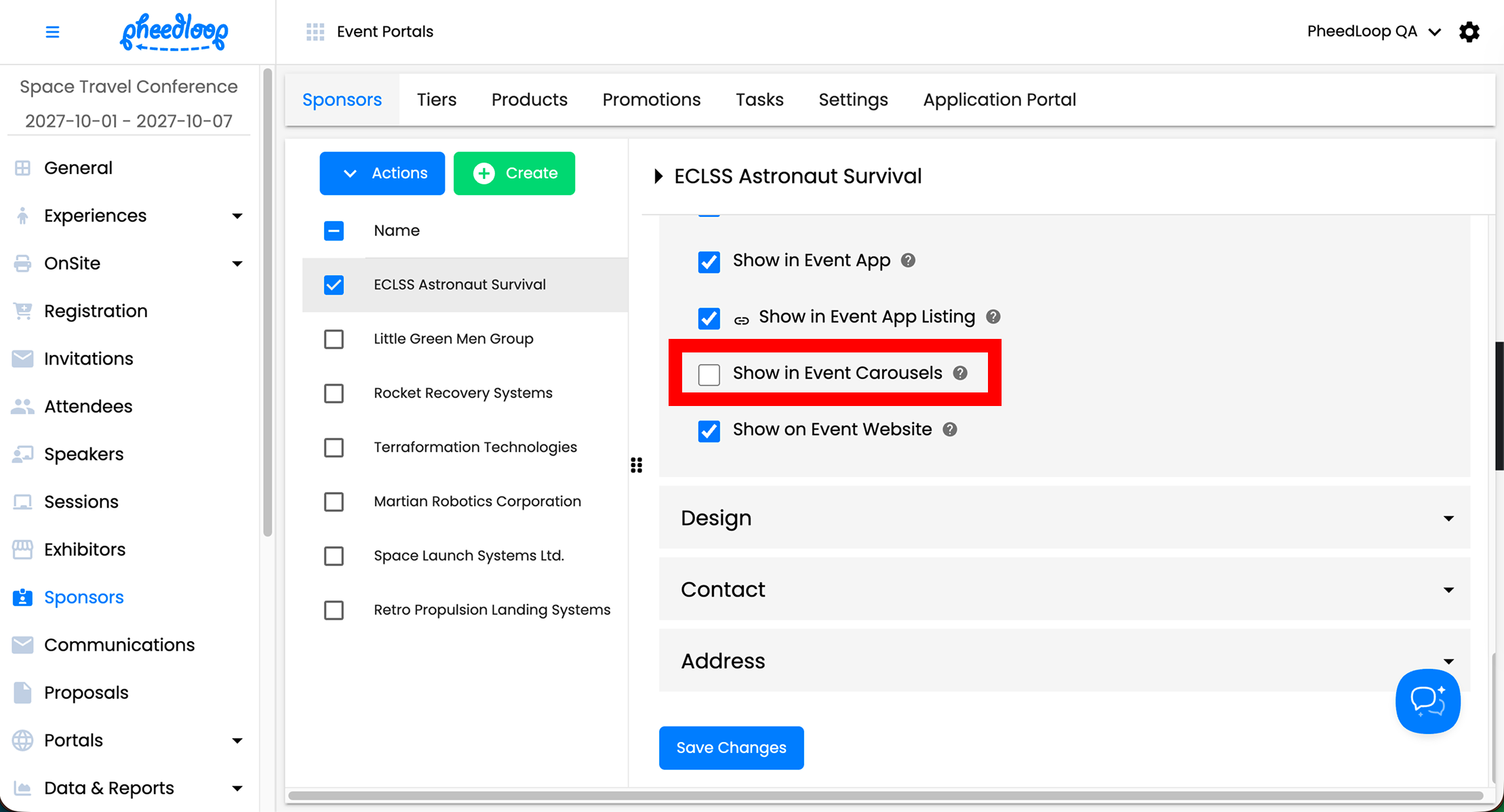Click the Save Changes button
Screen dimensions: 1504x812
[731, 748]
